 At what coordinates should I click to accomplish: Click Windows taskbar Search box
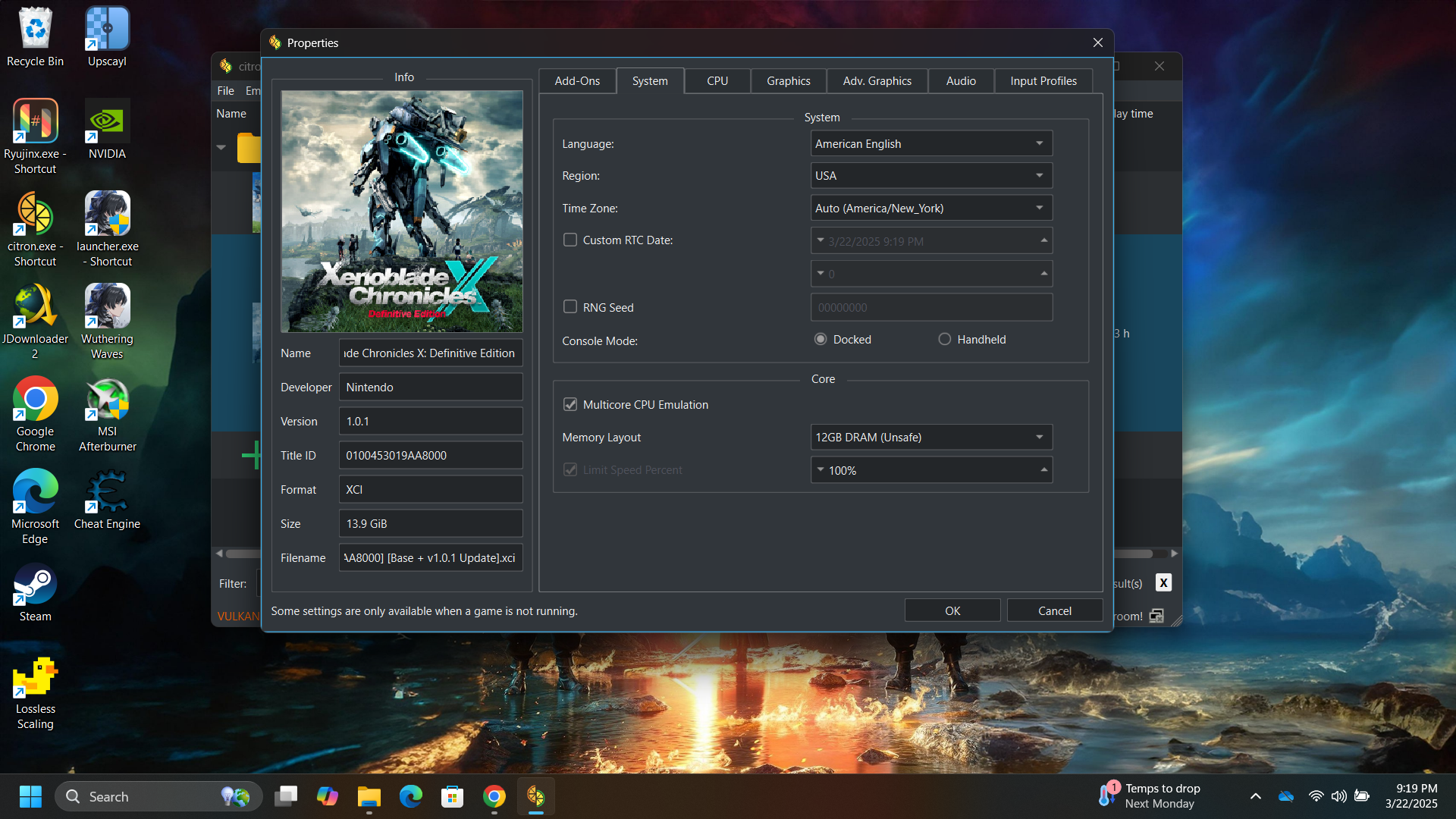159,796
